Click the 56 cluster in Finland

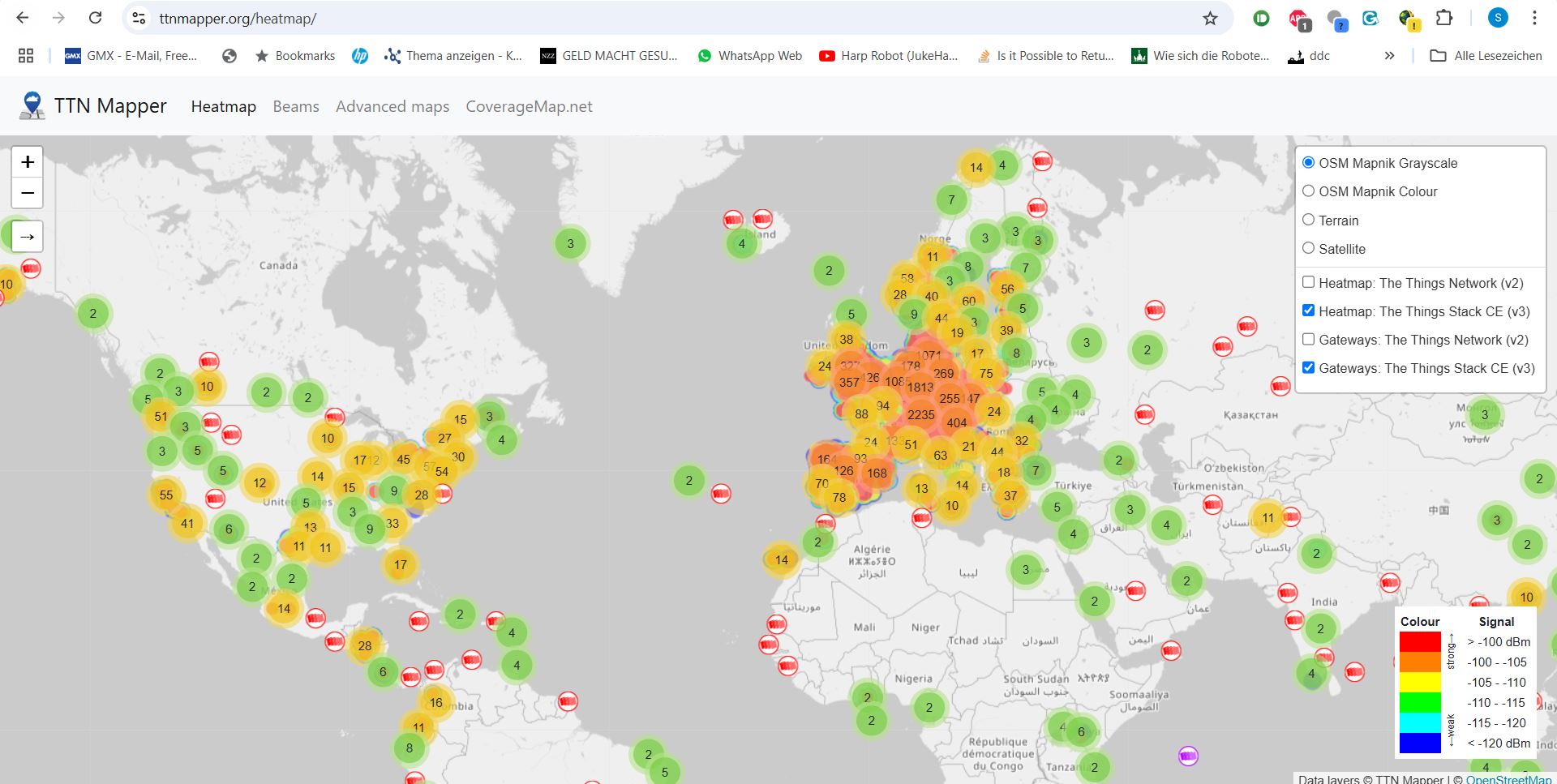click(1007, 289)
